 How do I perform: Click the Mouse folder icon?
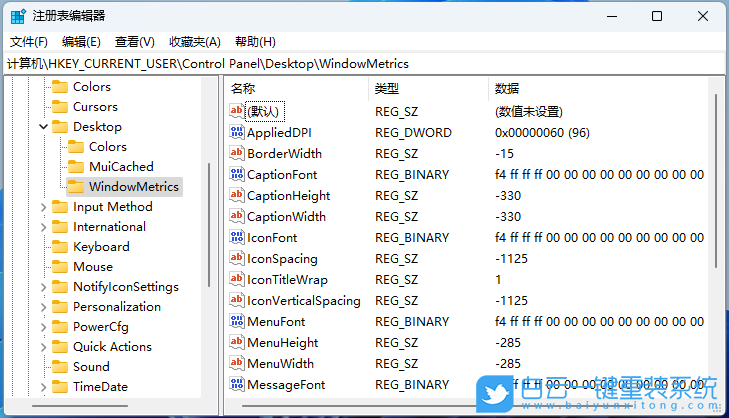point(60,267)
